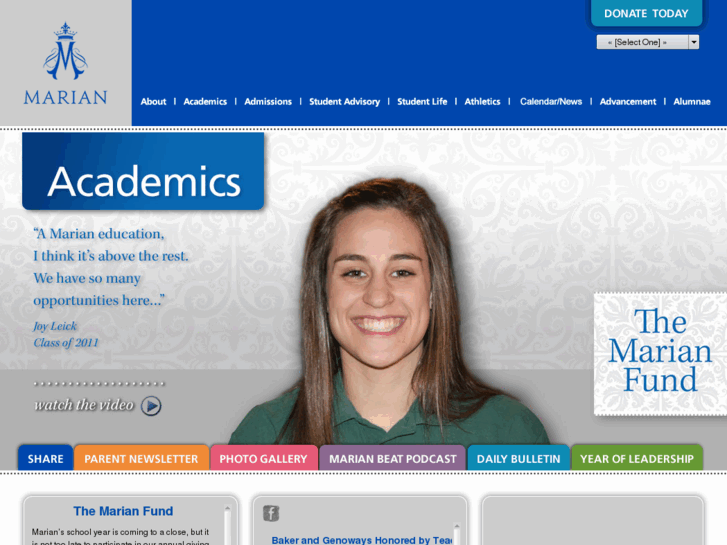The image size is (727, 545).
Task: Open Baker and Genoways Honored news link
Action: pyautogui.click(x=362, y=540)
